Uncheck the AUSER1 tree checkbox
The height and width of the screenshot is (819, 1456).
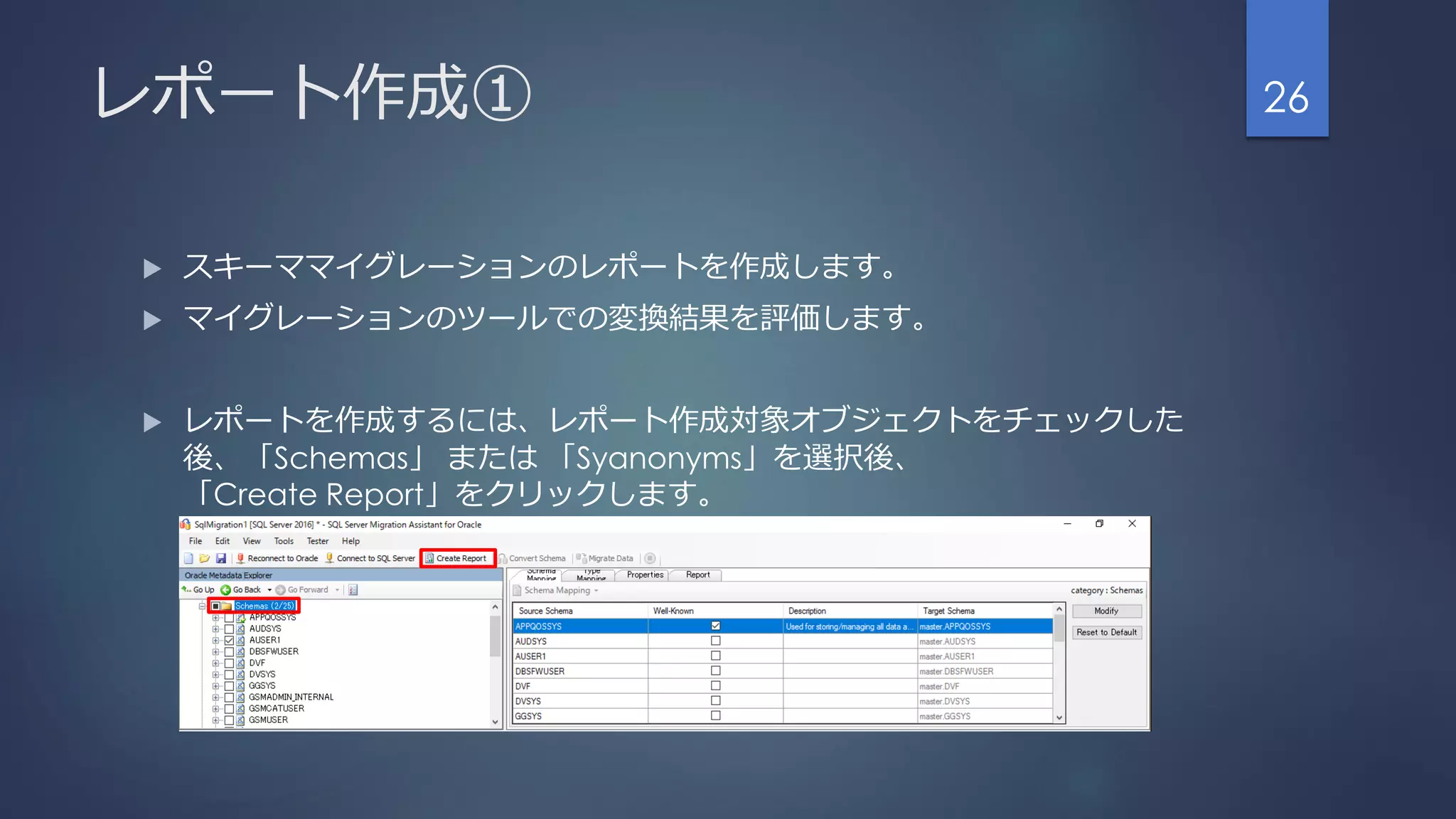pos(229,640)
